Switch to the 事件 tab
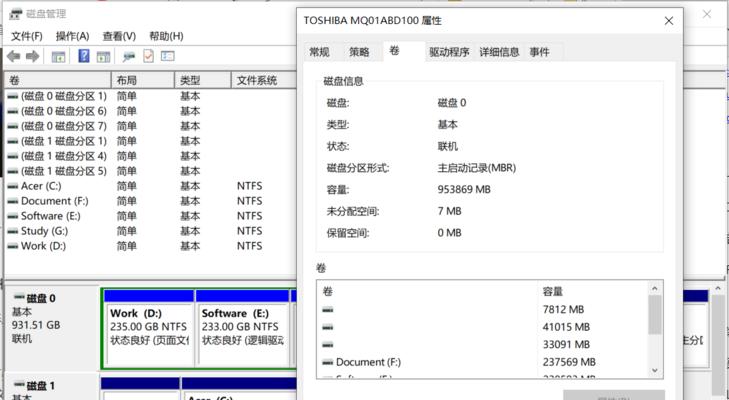 tap(539, 52)
